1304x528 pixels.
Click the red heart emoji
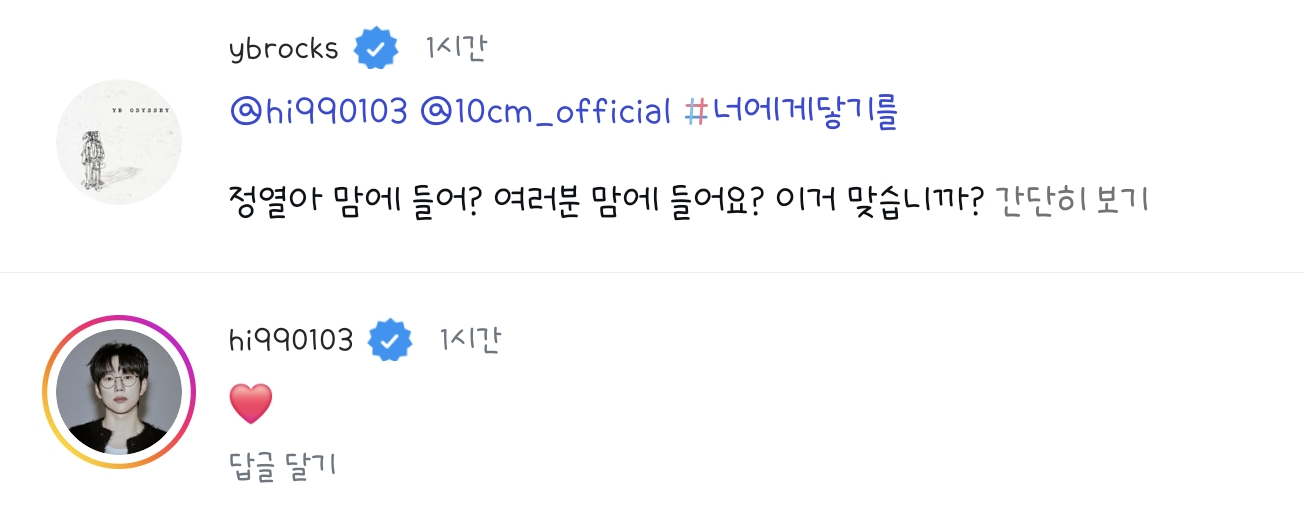tap(250, 403)
